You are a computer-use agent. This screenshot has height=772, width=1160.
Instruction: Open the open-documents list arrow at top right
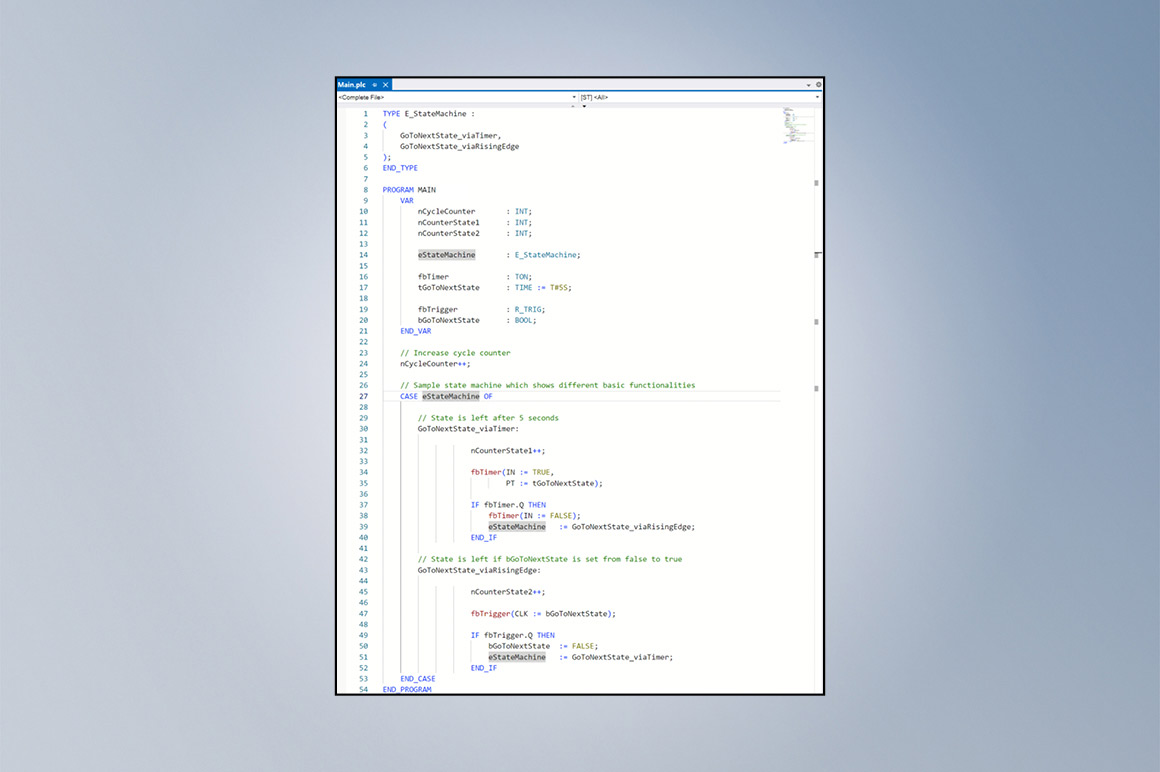809,85
